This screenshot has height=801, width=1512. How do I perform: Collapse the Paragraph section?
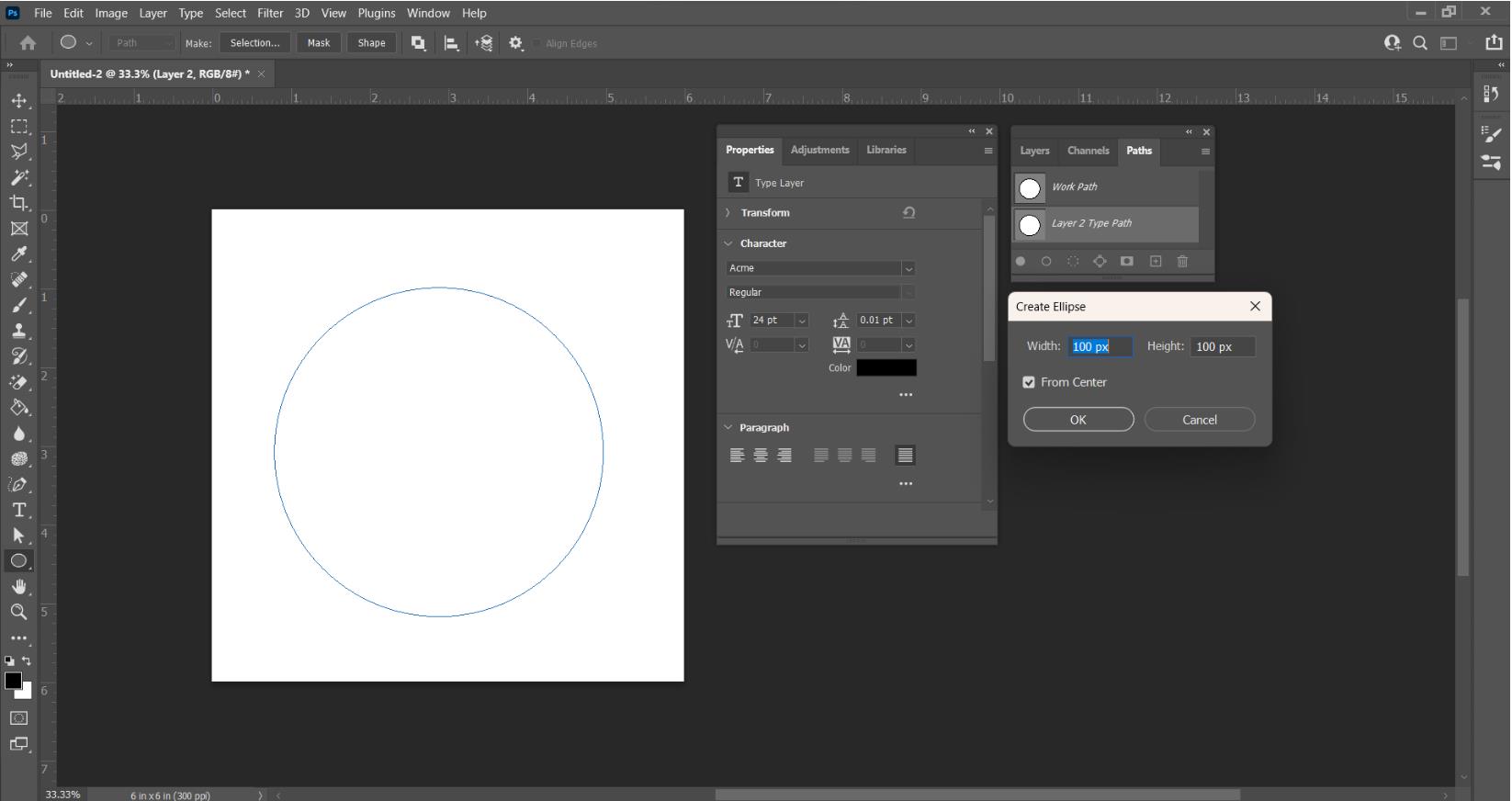(x=728, y=428)
